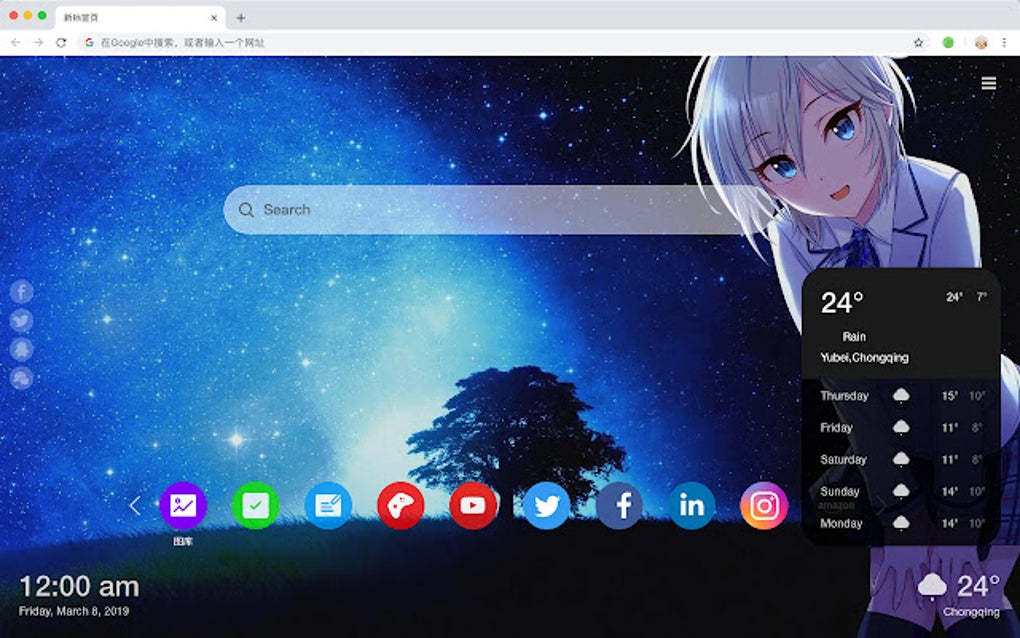1020x638 pixels.
Task: Select the Thursday forecast row
Action: click(x=902, y=395)
